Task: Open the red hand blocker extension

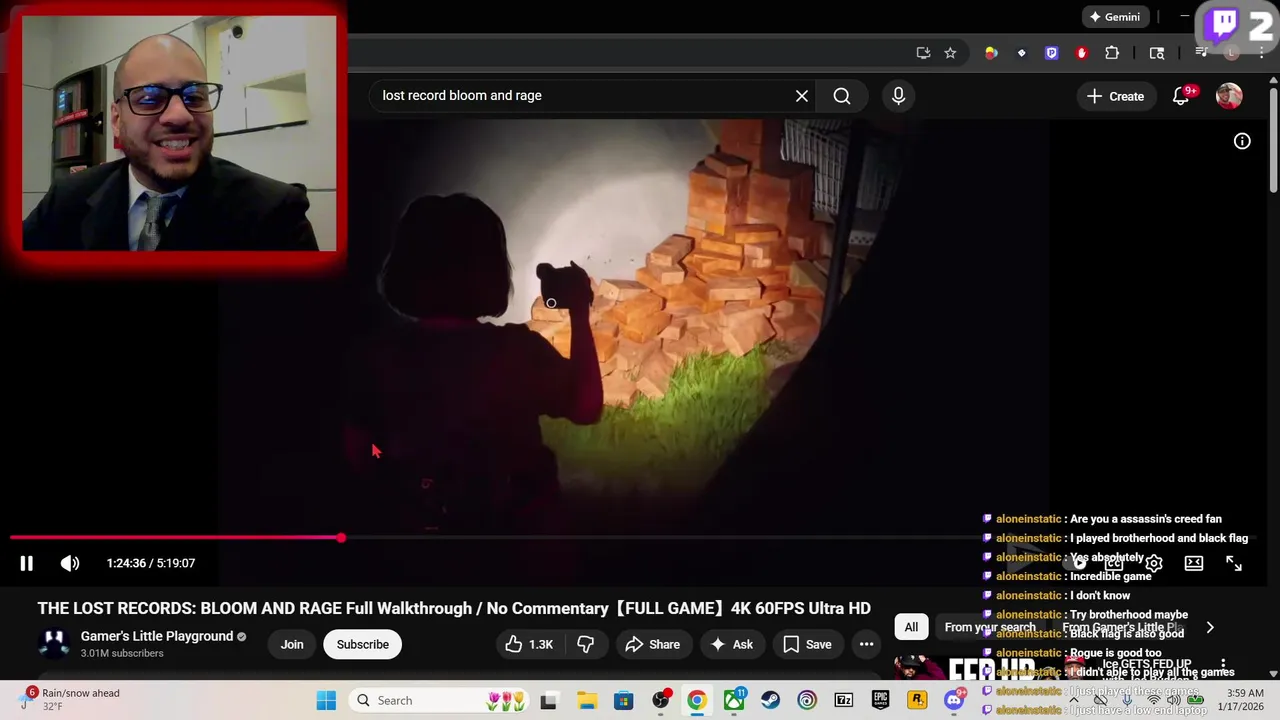Action: [1081, 53]
